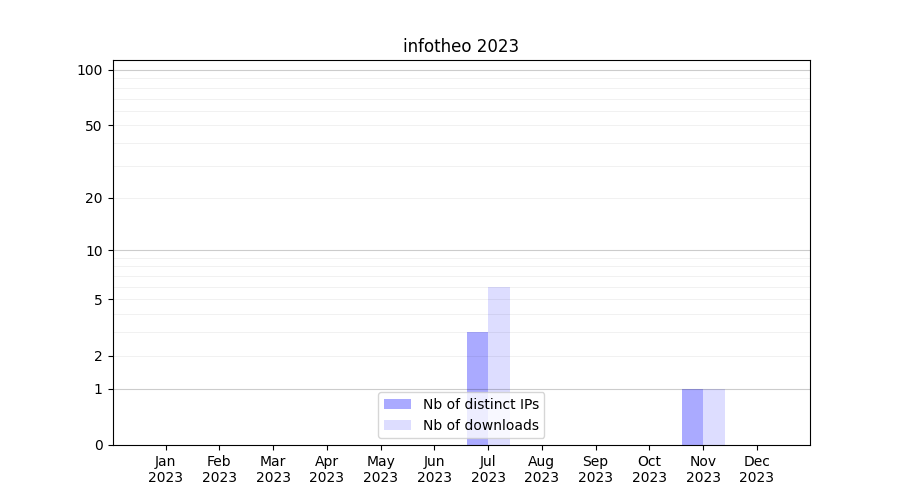Click the '0' y-axis tick label

(x=98, y=445)
